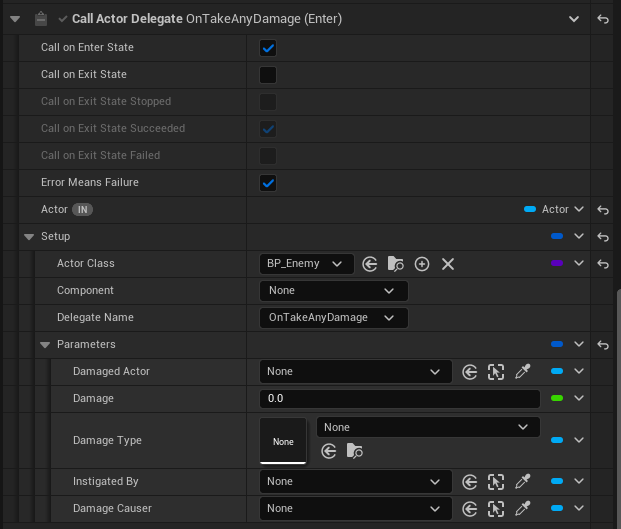Browse to BP_Enemy in Content Browser
The image size is (621, 529).
tap(395, 264)
